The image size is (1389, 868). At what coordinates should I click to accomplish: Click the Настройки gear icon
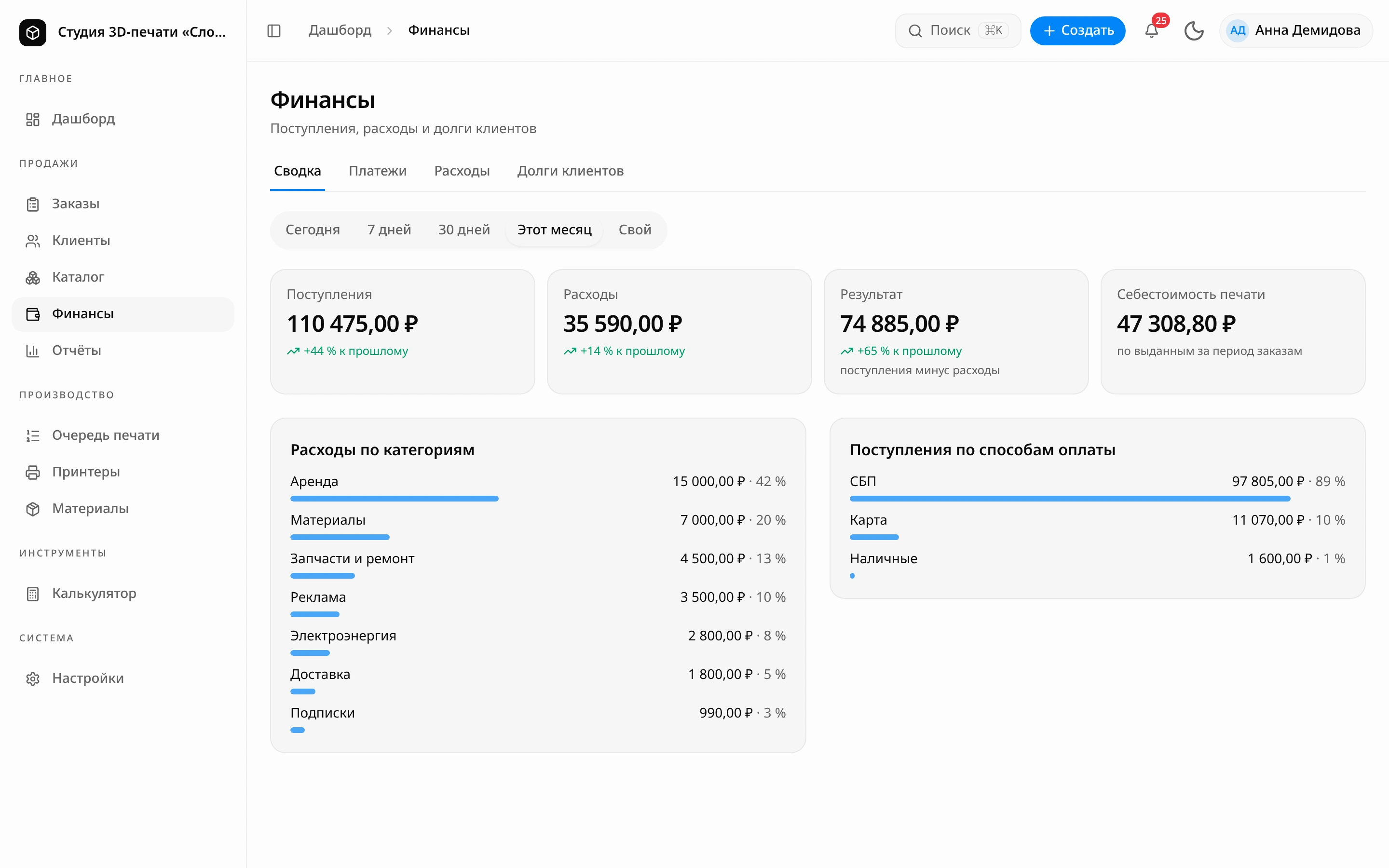click(33, 678)
